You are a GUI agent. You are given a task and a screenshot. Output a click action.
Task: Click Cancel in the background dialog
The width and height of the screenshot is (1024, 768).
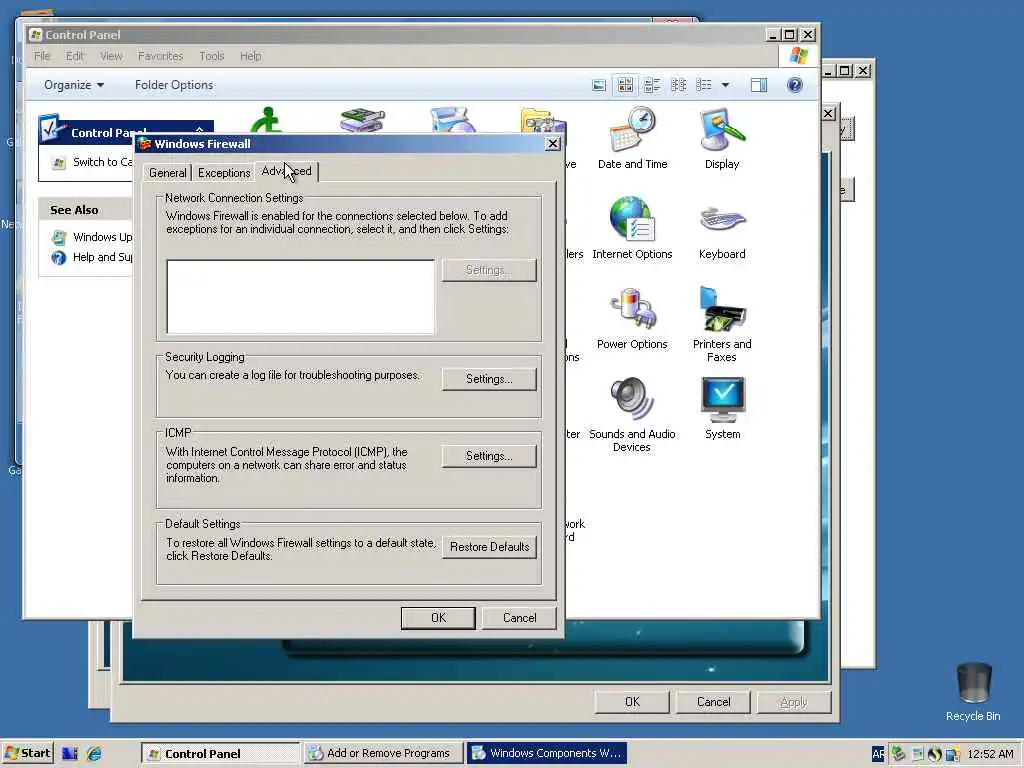pyautogui.click(x=713, y=702)
